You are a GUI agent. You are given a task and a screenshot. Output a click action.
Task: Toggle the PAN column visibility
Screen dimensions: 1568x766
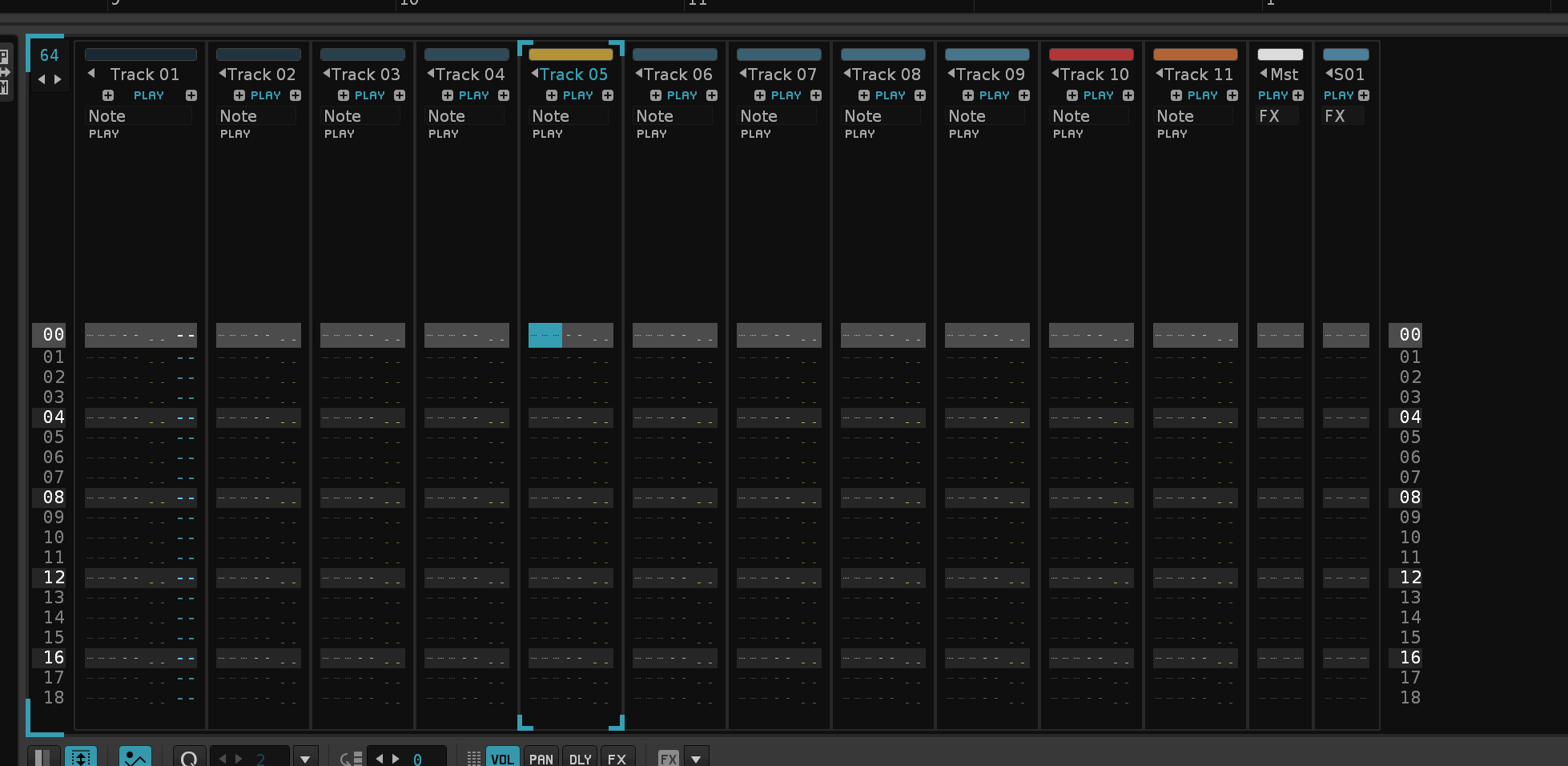tap(541, 758)
